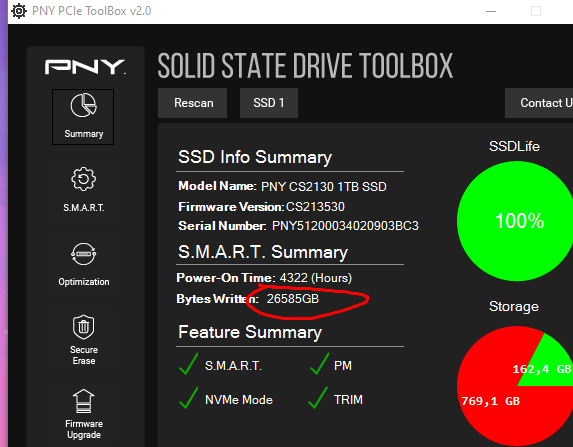Click the PM feature green checkmark
Screen dimensions: 573x447
coord(319,364)
